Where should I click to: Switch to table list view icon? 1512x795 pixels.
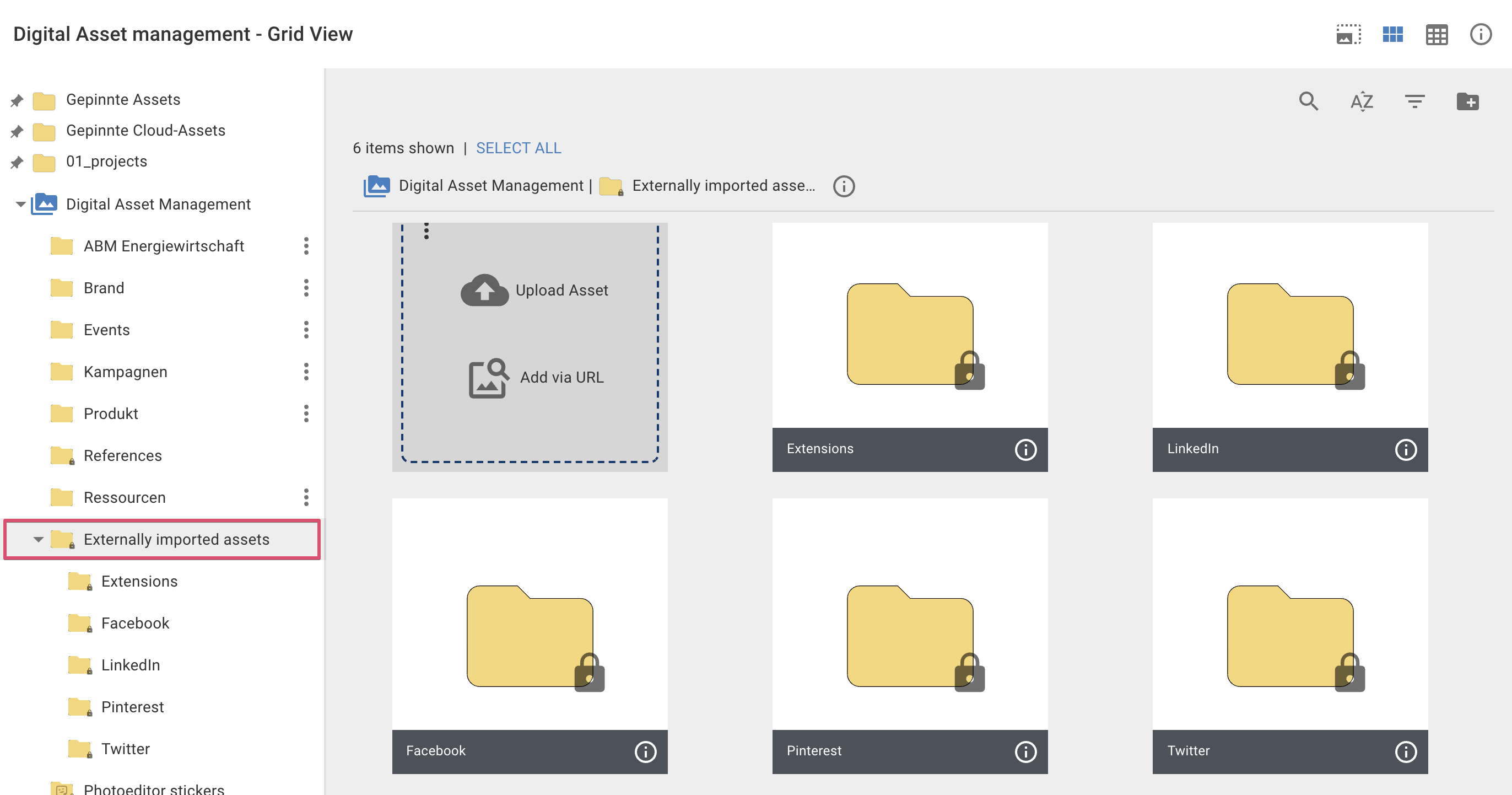tap(1437, 35)
